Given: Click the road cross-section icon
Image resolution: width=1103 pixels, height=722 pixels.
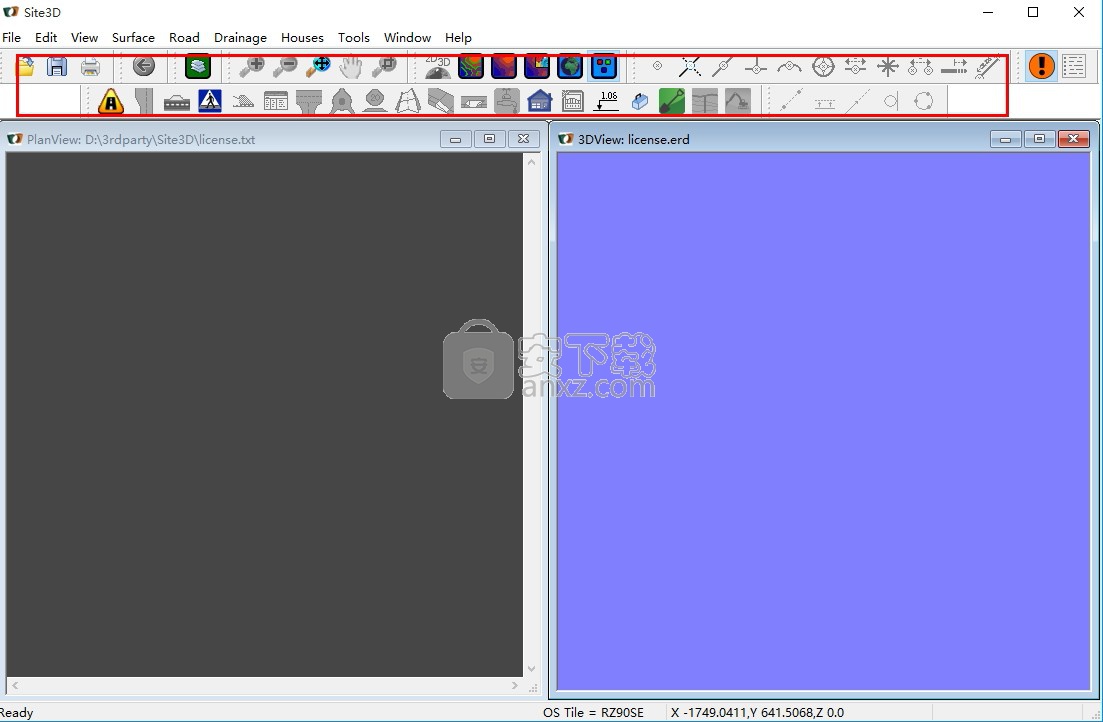Looking at the screenshot, I should pos(177,103).
